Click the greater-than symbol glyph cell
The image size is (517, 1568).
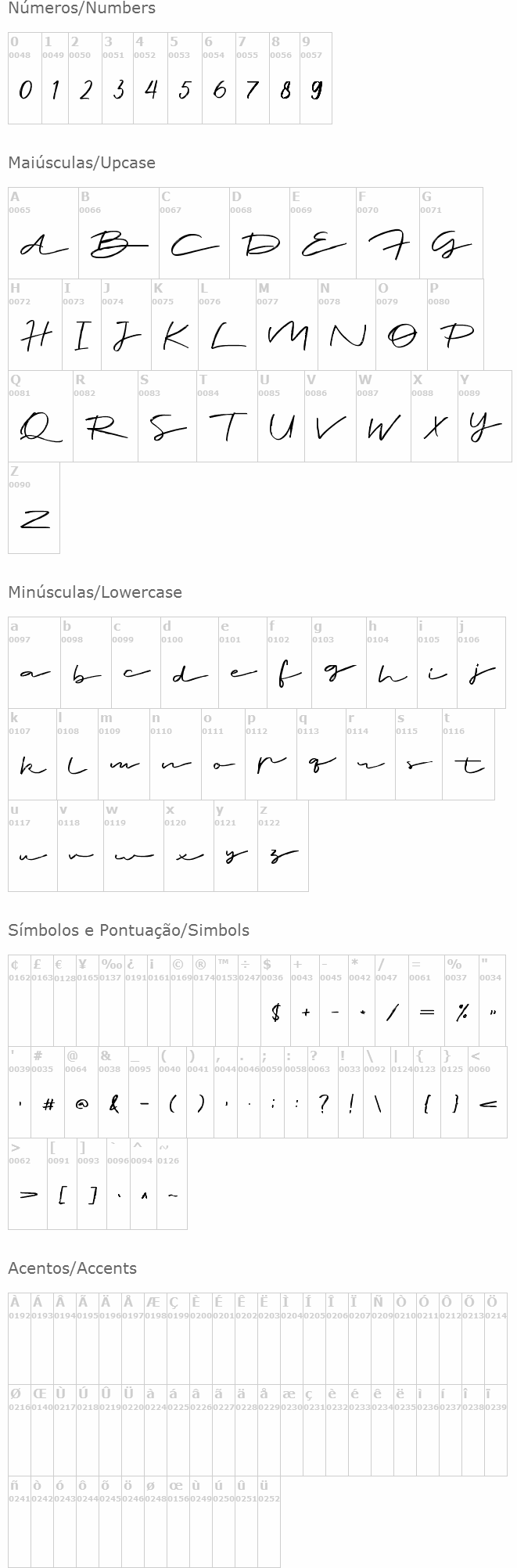[x=27, y=1184]
